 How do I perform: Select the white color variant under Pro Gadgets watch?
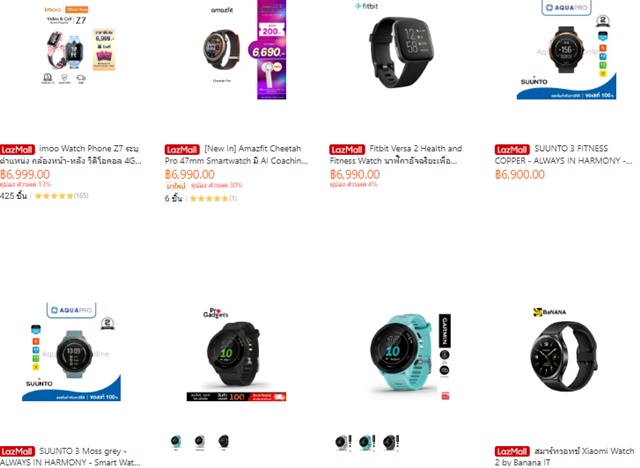(200, 442)
